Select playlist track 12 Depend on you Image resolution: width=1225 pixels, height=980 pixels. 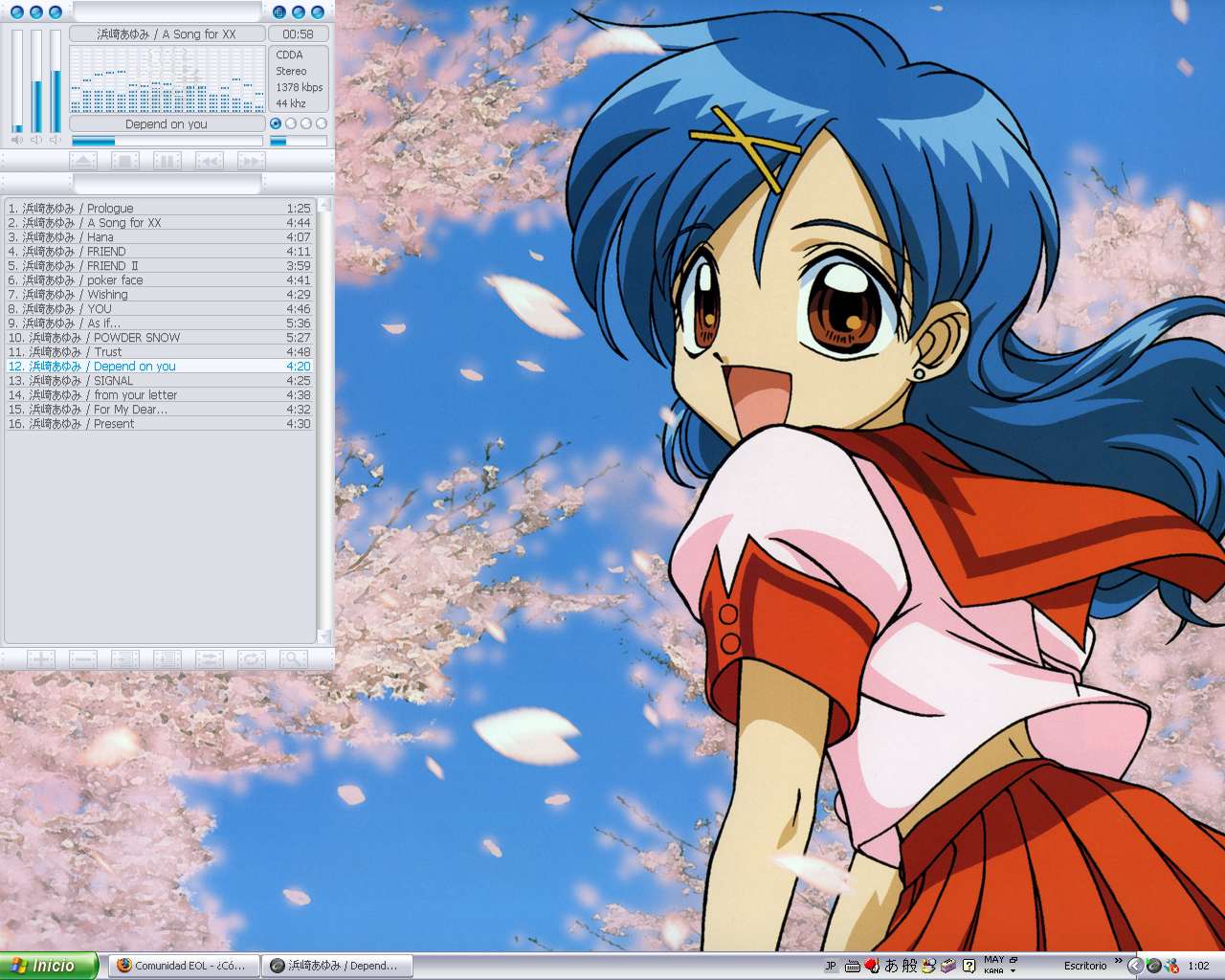[x=160, y=366]
